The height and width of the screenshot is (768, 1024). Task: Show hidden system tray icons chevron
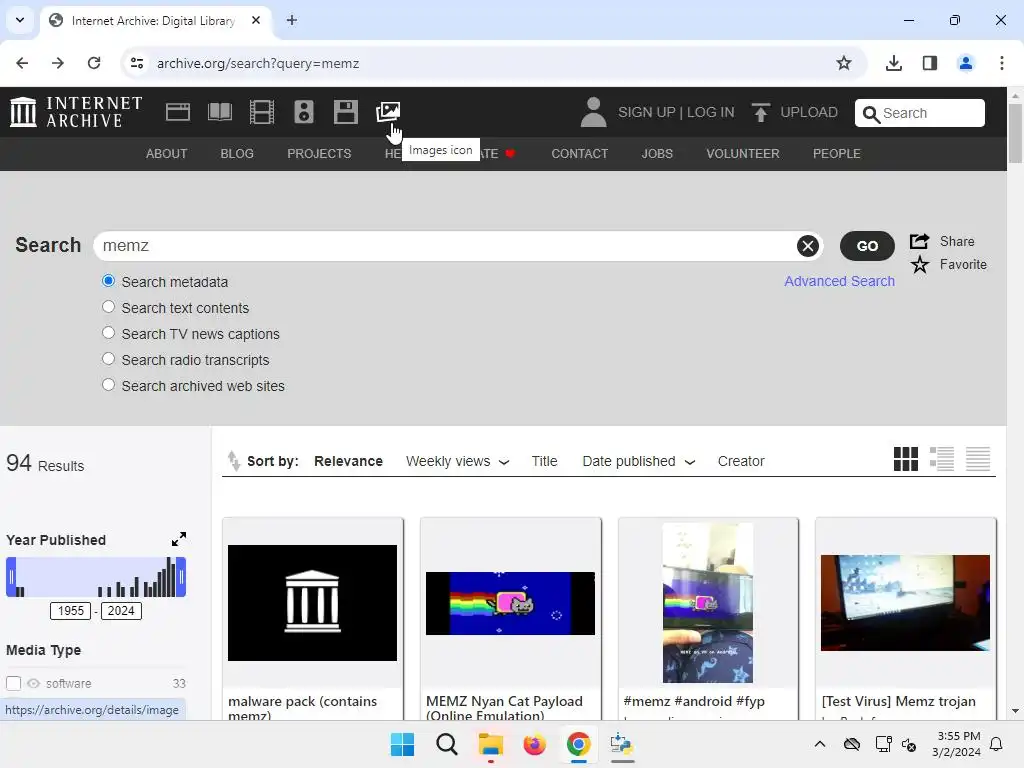tap(820, 744)
